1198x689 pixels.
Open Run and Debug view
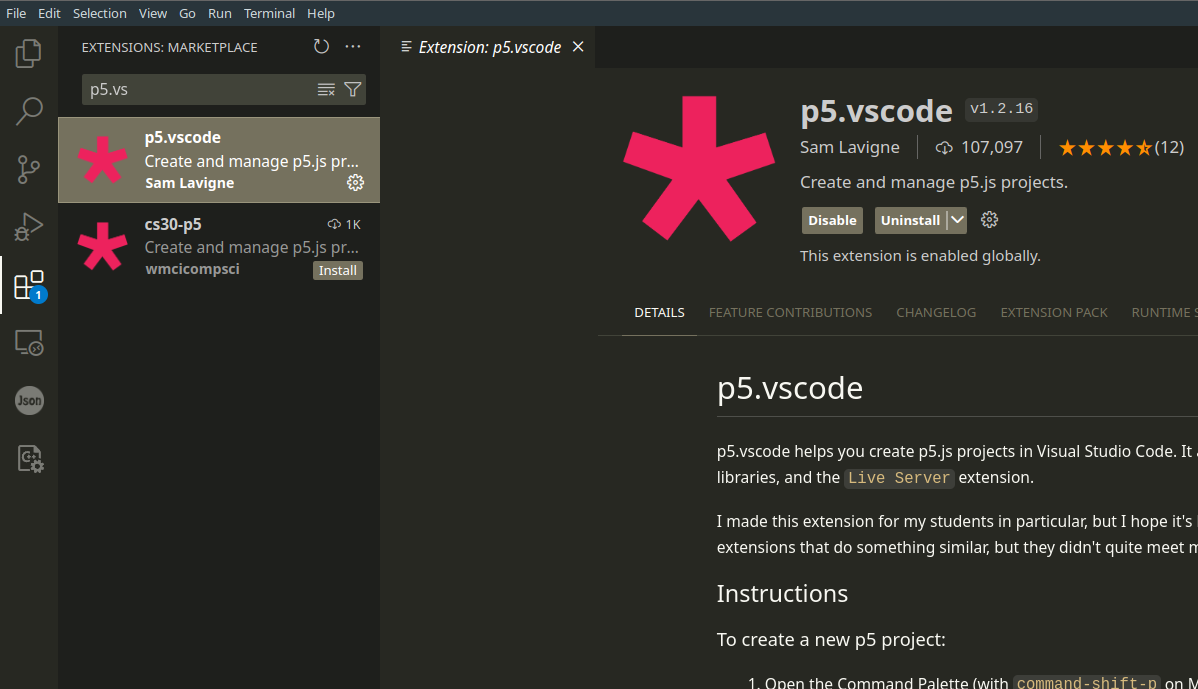tap(29, 227)
